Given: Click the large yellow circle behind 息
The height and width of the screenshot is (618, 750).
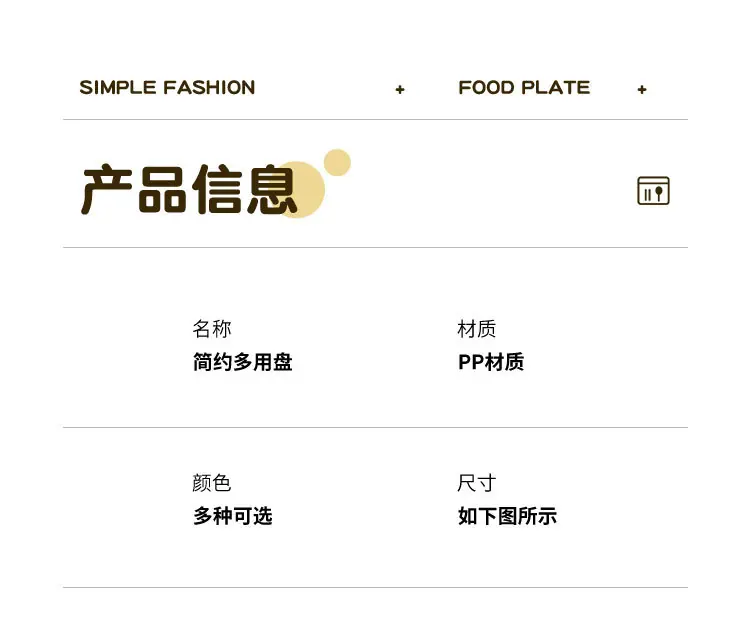Looking at the screenshot, I should tap(300, 189).
